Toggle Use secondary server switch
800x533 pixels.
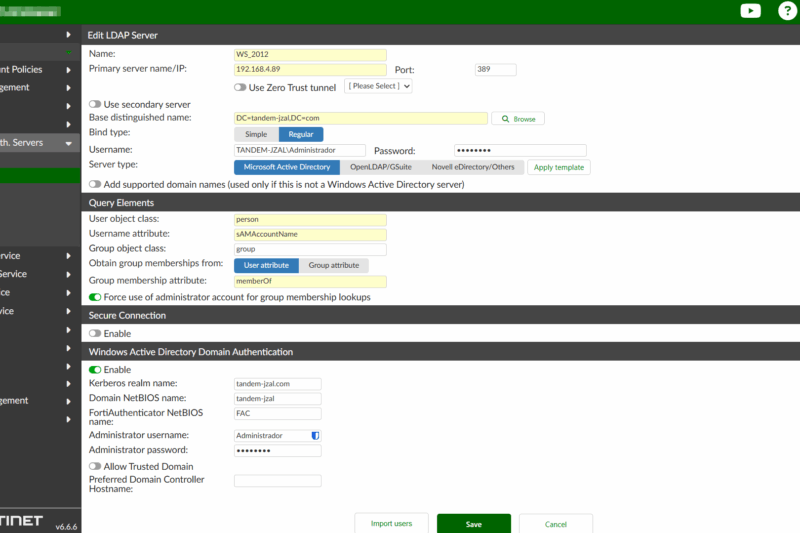[x=95, y=104]
